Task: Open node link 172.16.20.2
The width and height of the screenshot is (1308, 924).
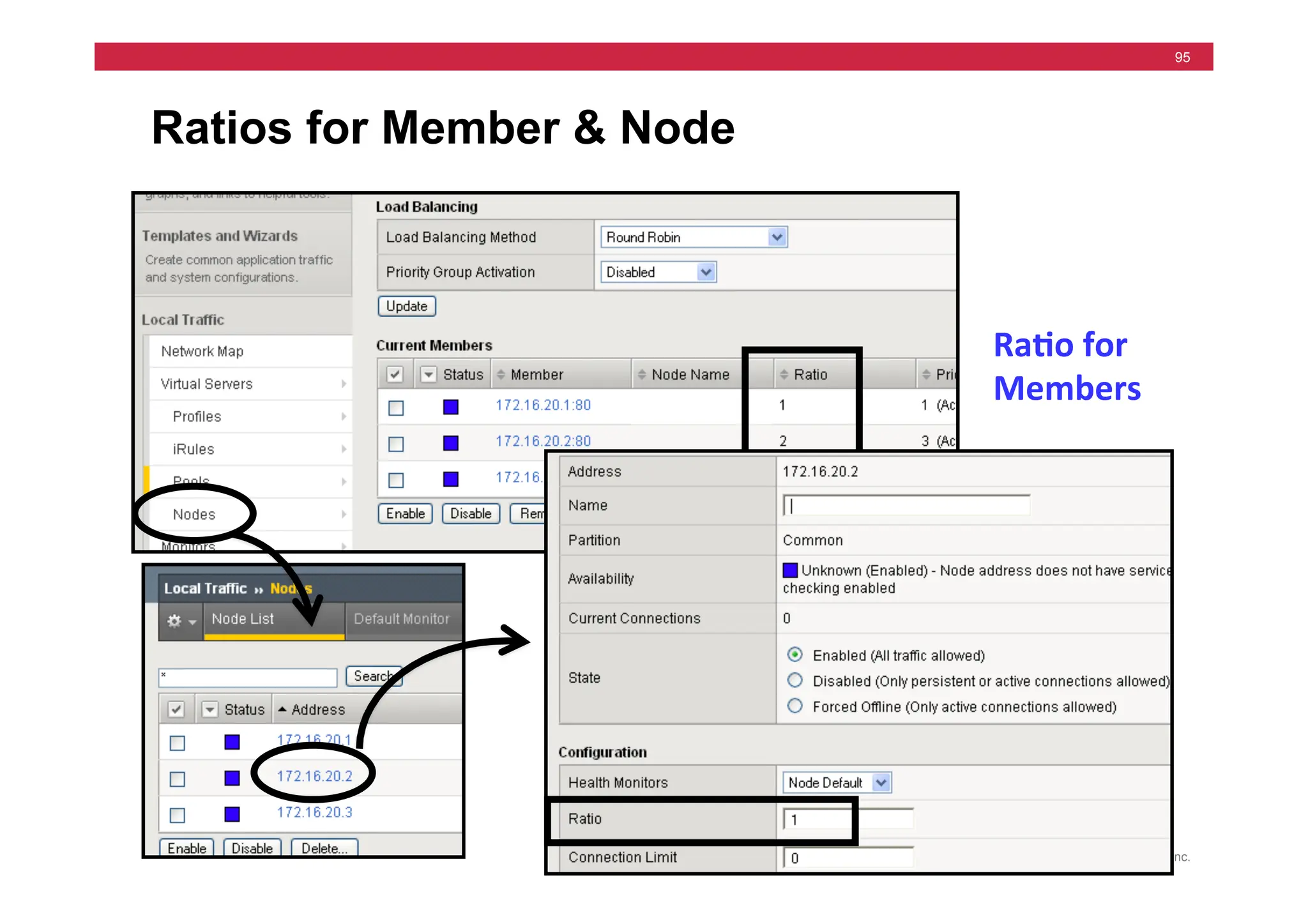Action: pos(314,776)
